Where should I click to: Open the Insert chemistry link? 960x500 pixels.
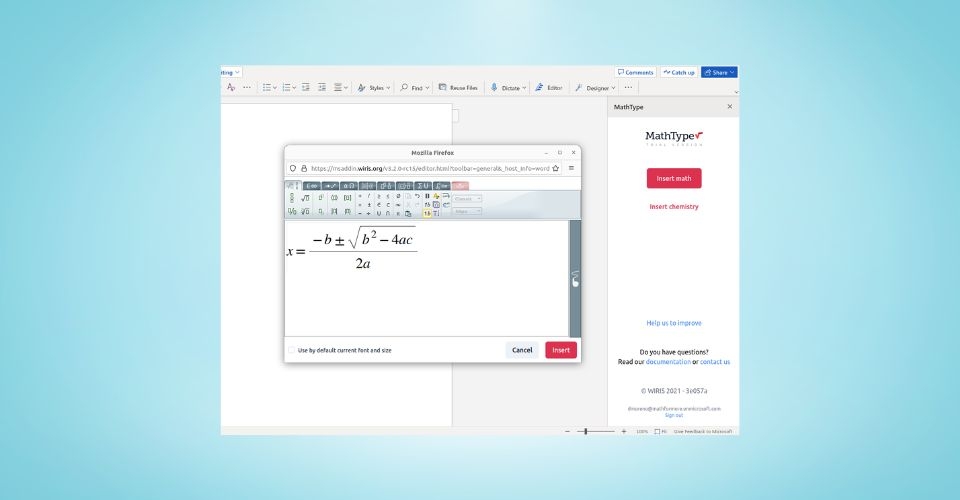(x=673, y=207)
